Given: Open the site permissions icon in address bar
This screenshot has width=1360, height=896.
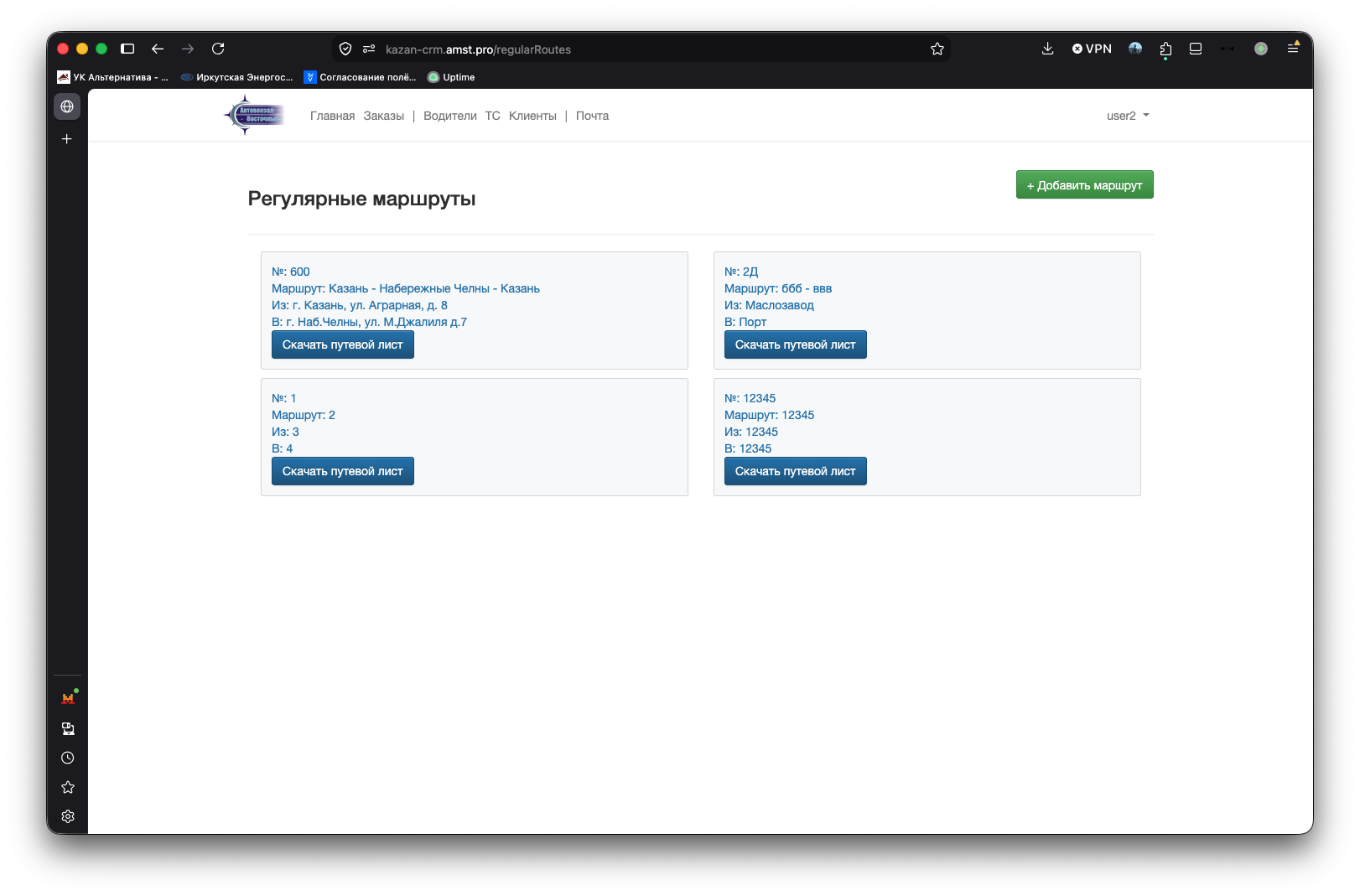Looking at the screenshot, I should coord(369,49).
